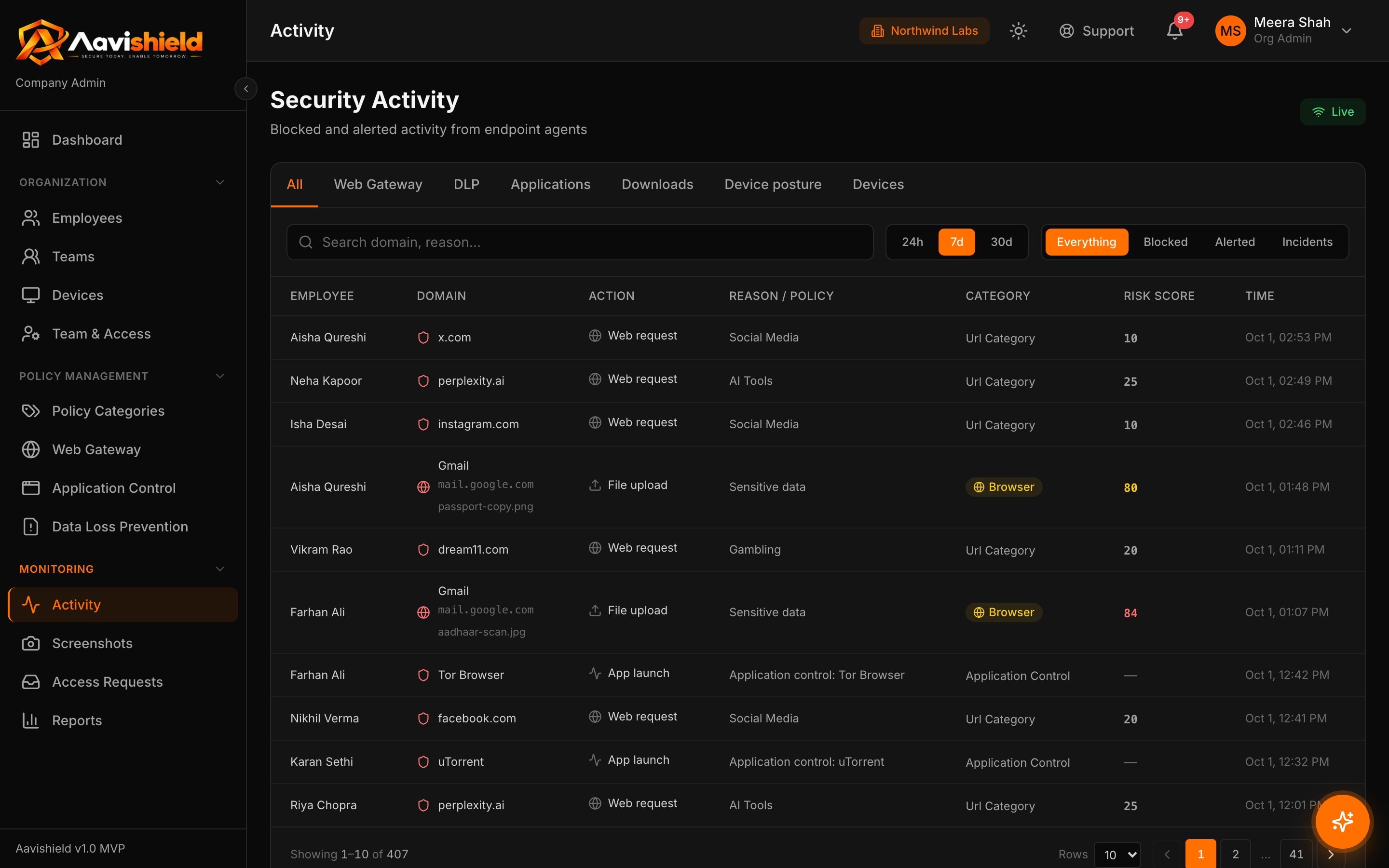Click the search domain, reason field
Image resolution: width=1389 pixels, height=868 pixels.
coord(580,242)
